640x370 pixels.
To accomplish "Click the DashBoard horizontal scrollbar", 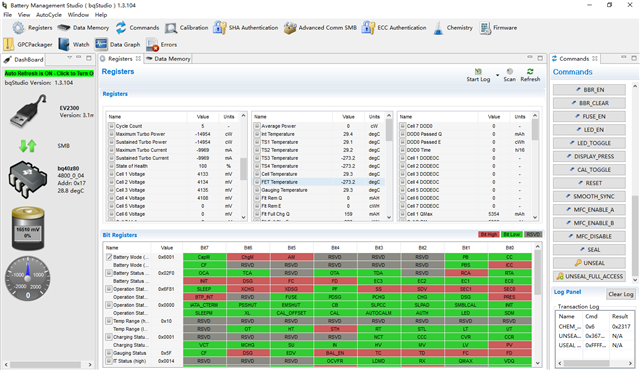I will point(49,364).
